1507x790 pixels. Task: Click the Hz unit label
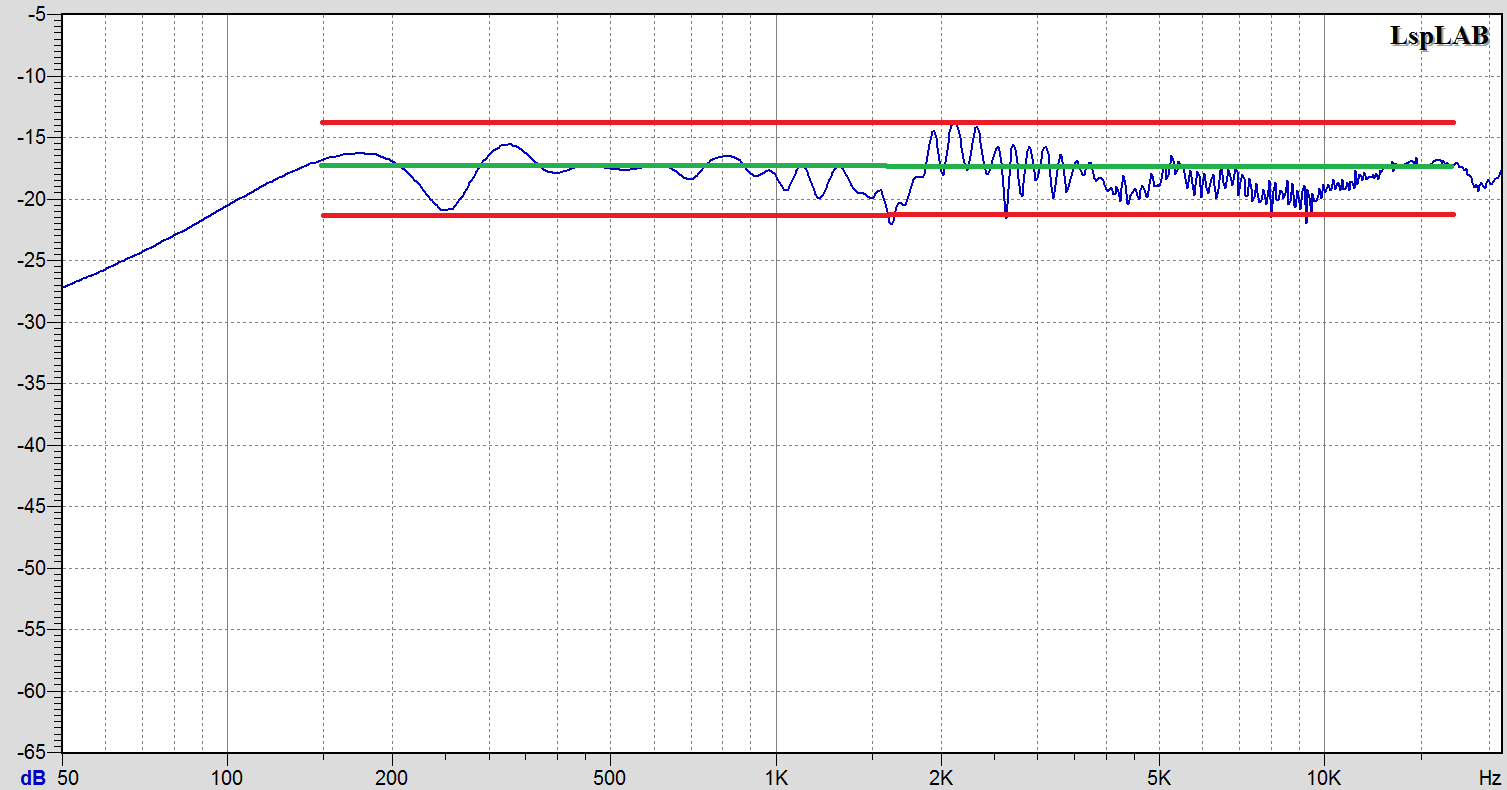pos(1490,776)
